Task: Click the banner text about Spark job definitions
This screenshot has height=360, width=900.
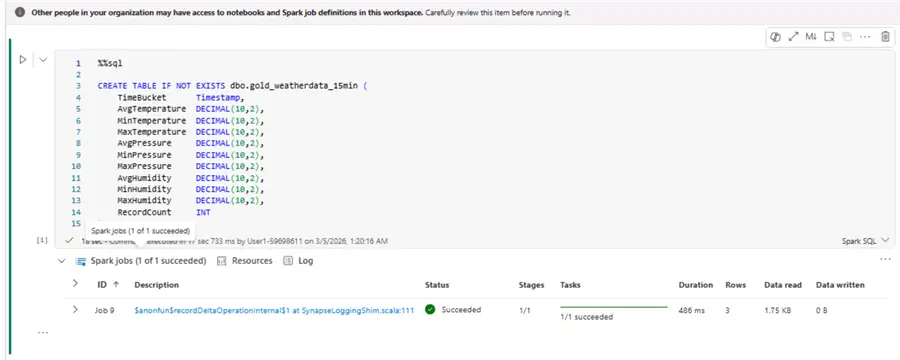Action: 300,12
